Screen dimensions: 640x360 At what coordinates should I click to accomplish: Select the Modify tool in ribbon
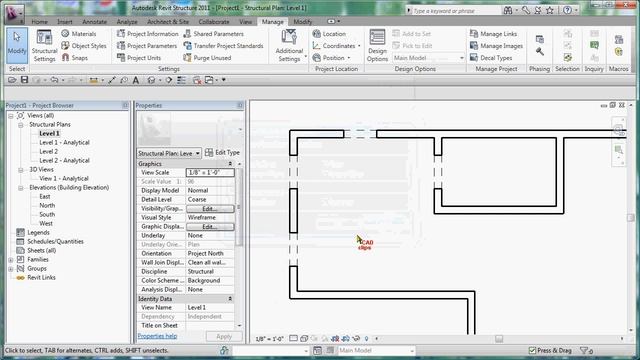point(17,45)
